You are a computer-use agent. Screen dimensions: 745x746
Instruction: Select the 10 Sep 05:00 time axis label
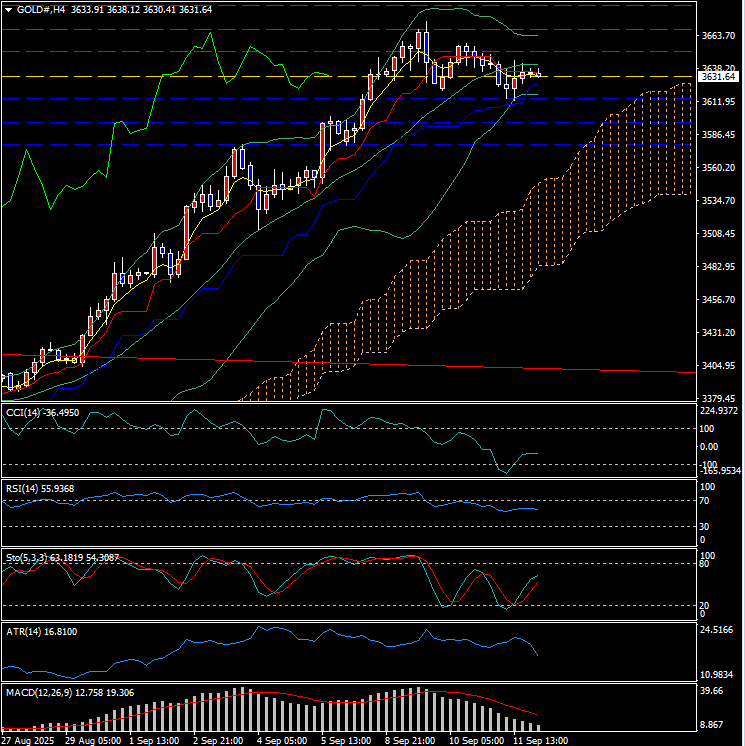477,741
